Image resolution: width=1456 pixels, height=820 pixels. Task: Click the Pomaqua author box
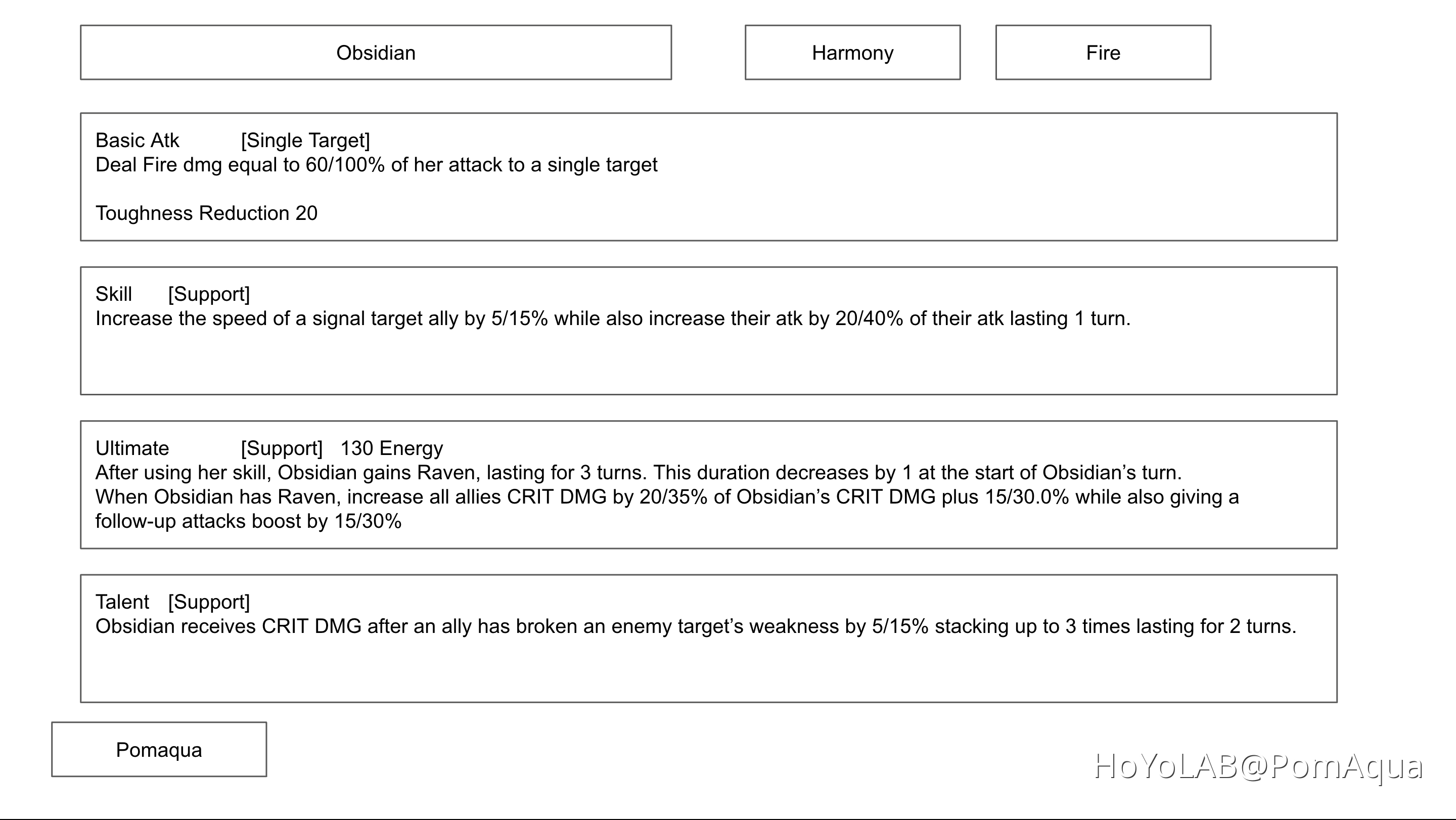point(159,749)
